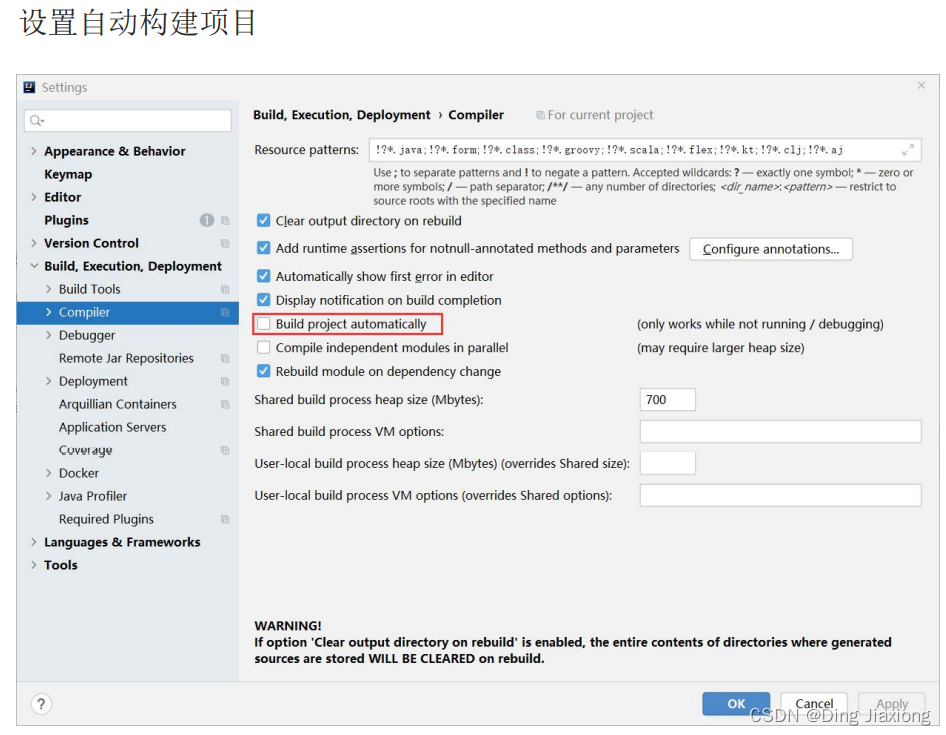The height and width of the screenshot is (735, 946).
Task: Click the project-level icon beside Version Control
Action: click(225, 243)
